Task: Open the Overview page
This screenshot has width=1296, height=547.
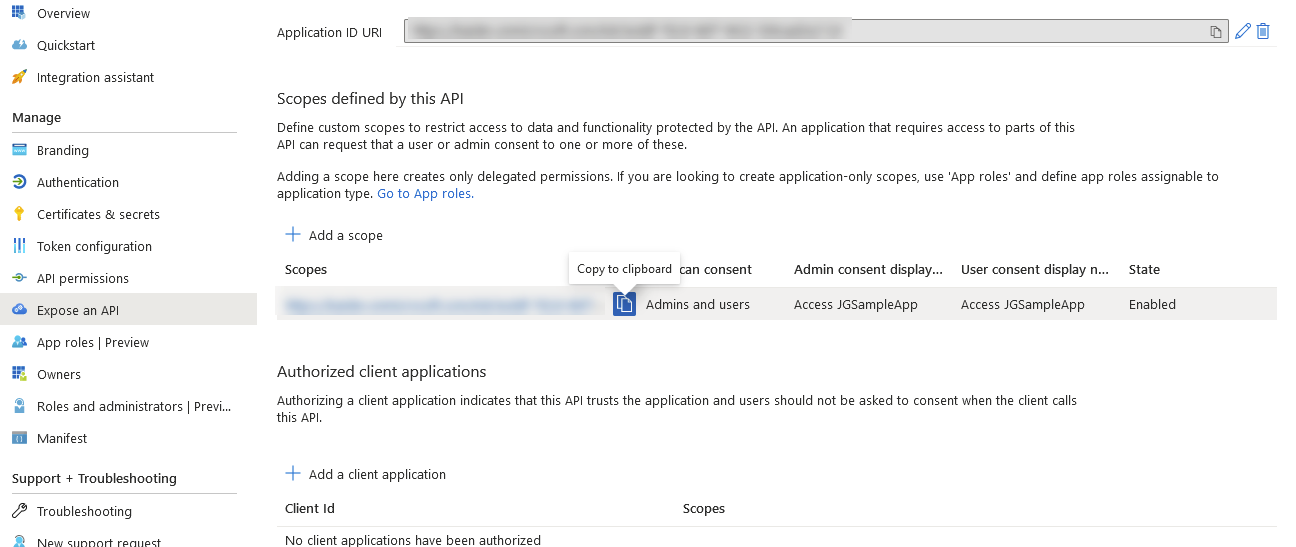Action: [63, 14]
